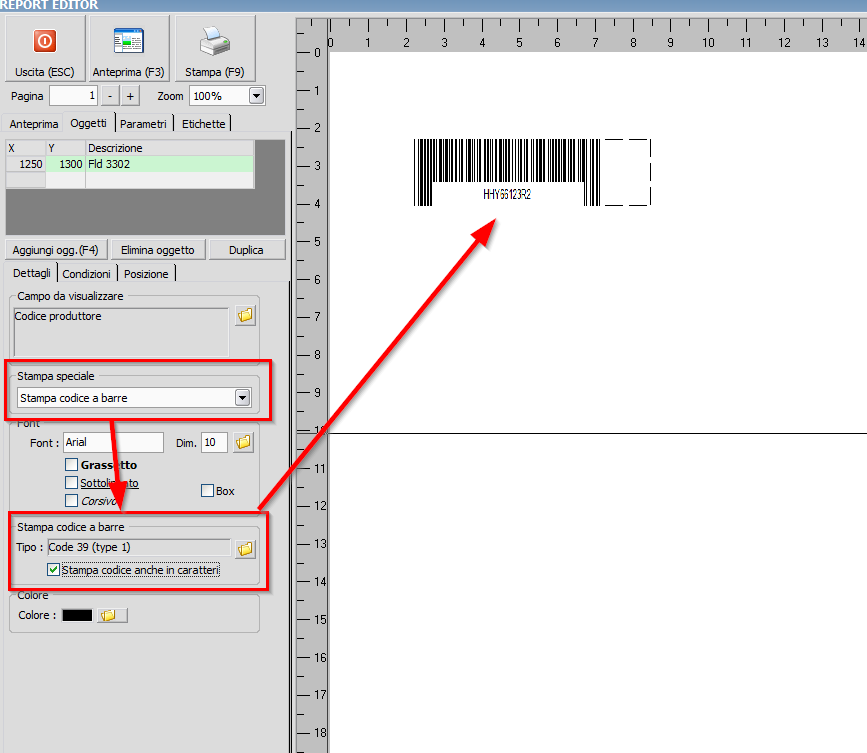
Task: Decrease page number with minus button
Action: click(x=111, y=96)
